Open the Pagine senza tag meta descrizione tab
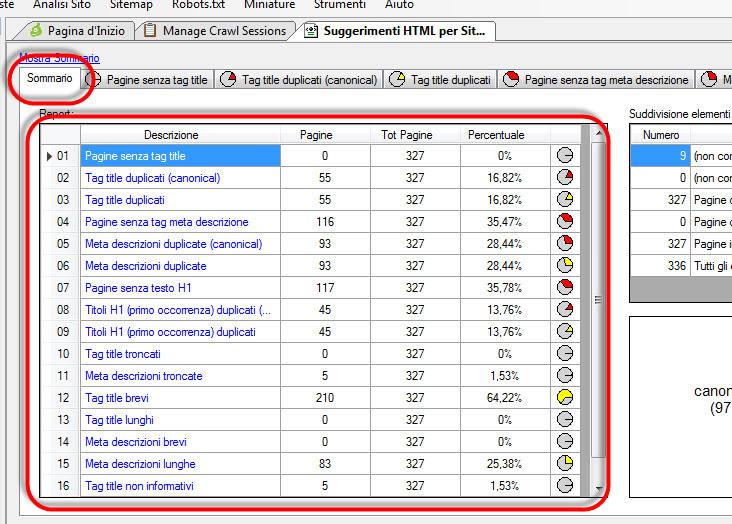The width and height of the screenshot is (732, 524). (x=596, y=79)
